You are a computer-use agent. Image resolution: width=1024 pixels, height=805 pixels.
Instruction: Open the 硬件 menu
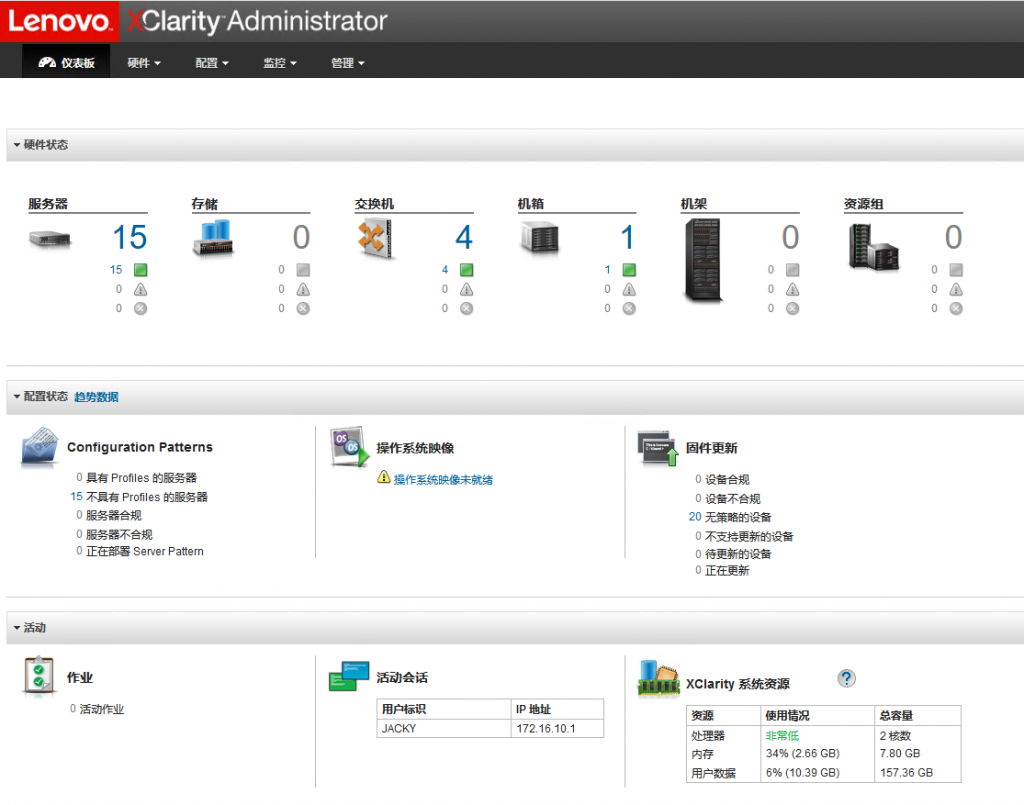click(x=144, y=63)
